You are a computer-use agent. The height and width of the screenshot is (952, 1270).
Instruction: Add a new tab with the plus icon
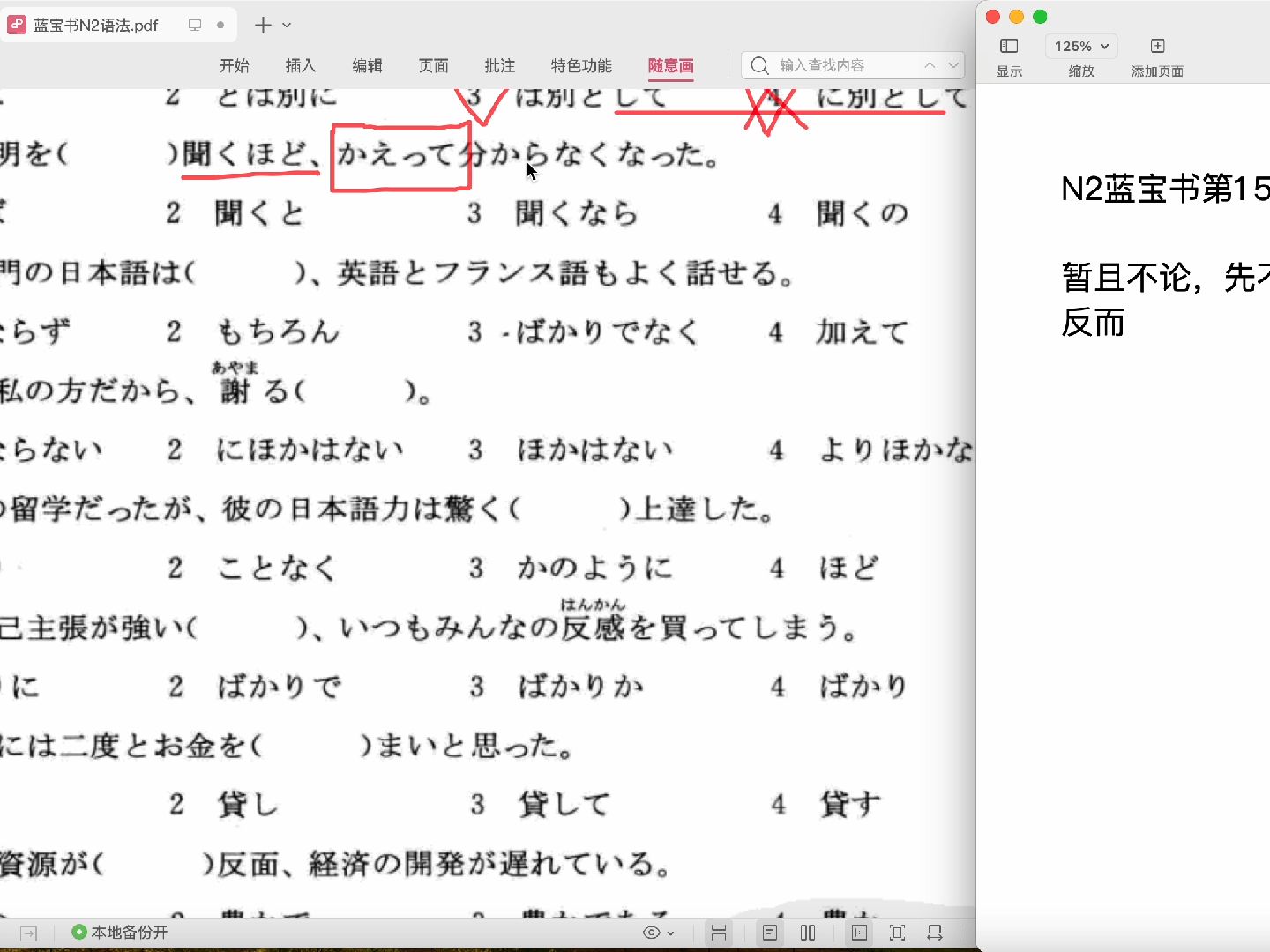[x=263, y=25]
